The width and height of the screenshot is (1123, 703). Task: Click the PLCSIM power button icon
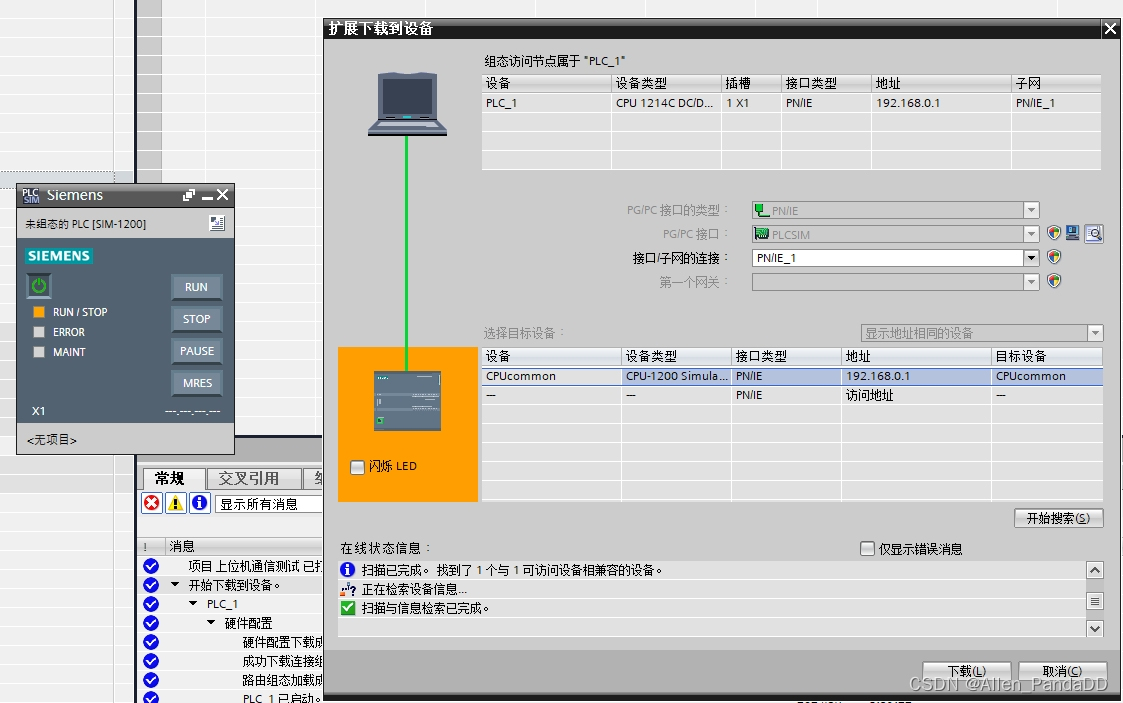(x=39, y=286)
